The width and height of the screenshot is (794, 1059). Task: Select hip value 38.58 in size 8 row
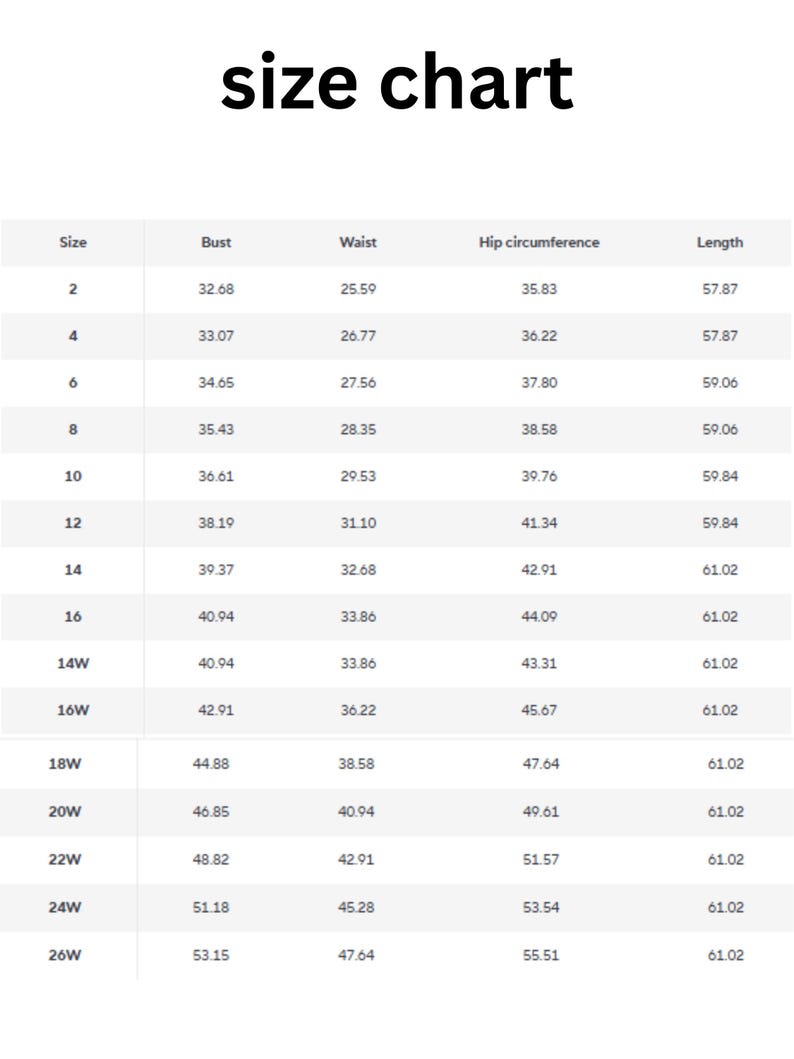pyautogui.click(x=539, y=430)
